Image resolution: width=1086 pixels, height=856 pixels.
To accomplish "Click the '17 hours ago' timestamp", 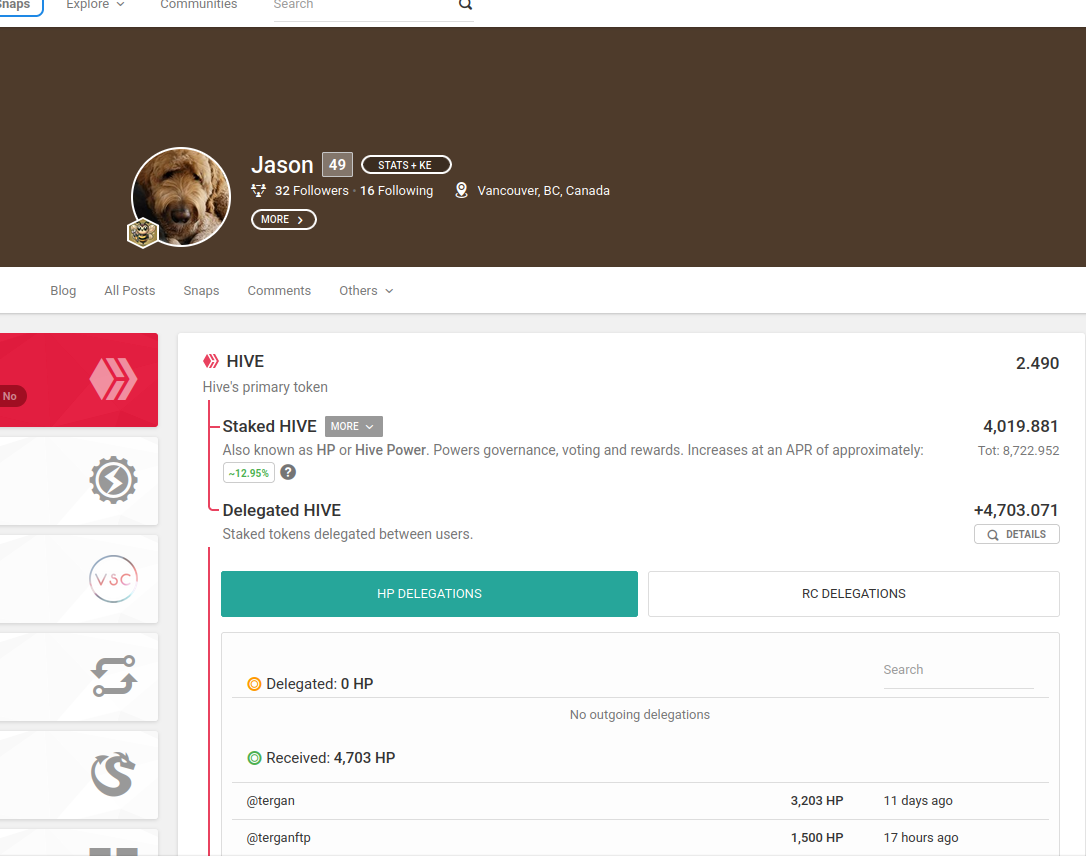I will (921, 838).
